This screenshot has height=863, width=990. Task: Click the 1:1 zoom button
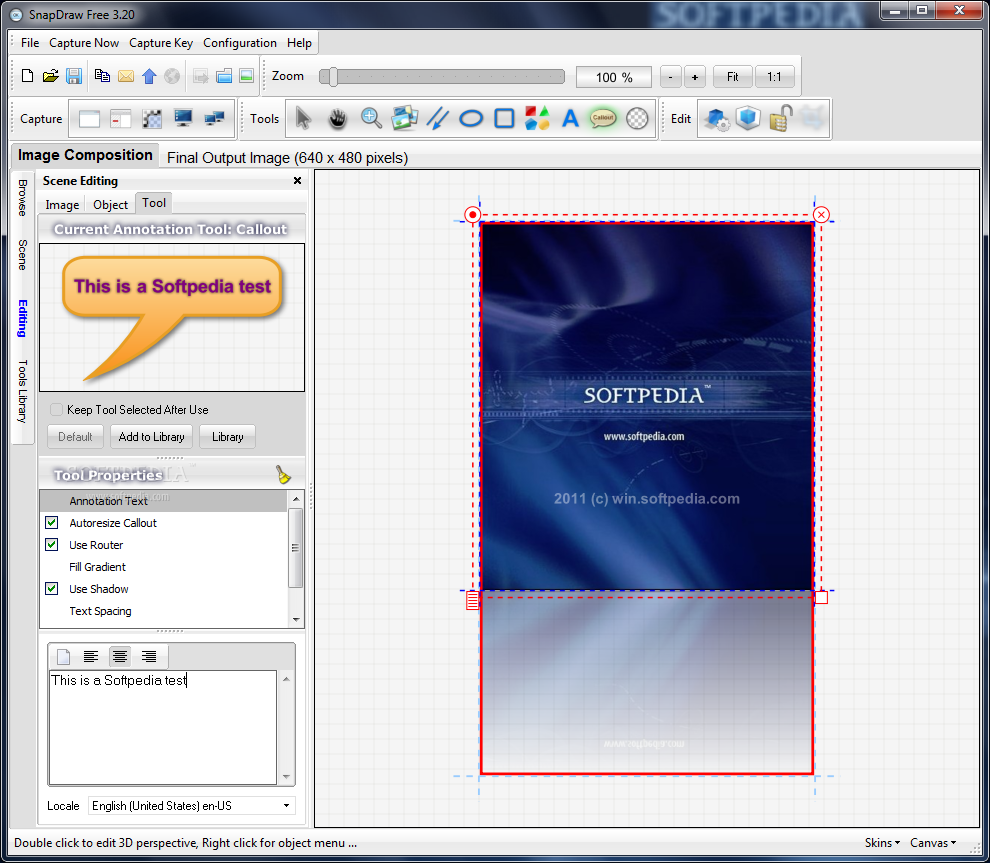(x=774, y=77)
